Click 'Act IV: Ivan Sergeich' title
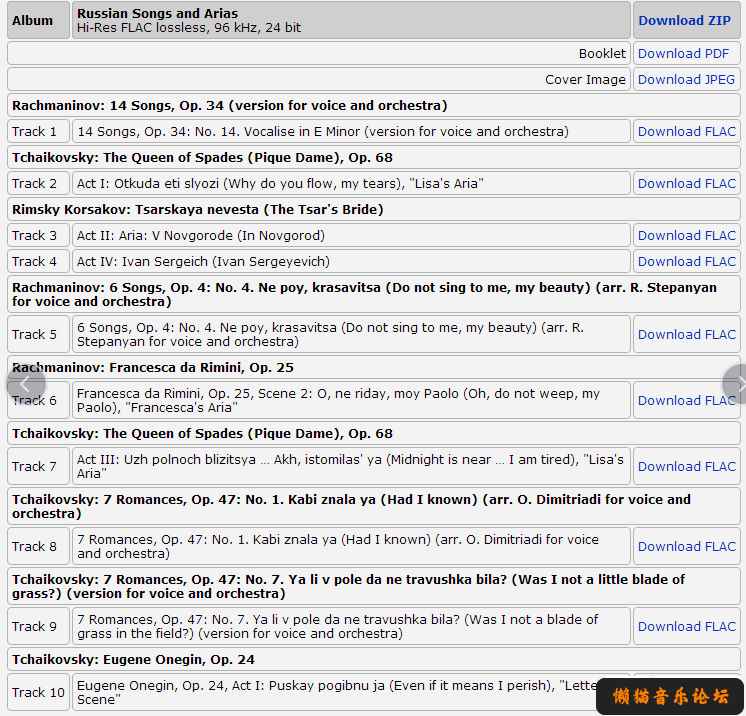The image size is (746, 716). click(x=203, y=262)
